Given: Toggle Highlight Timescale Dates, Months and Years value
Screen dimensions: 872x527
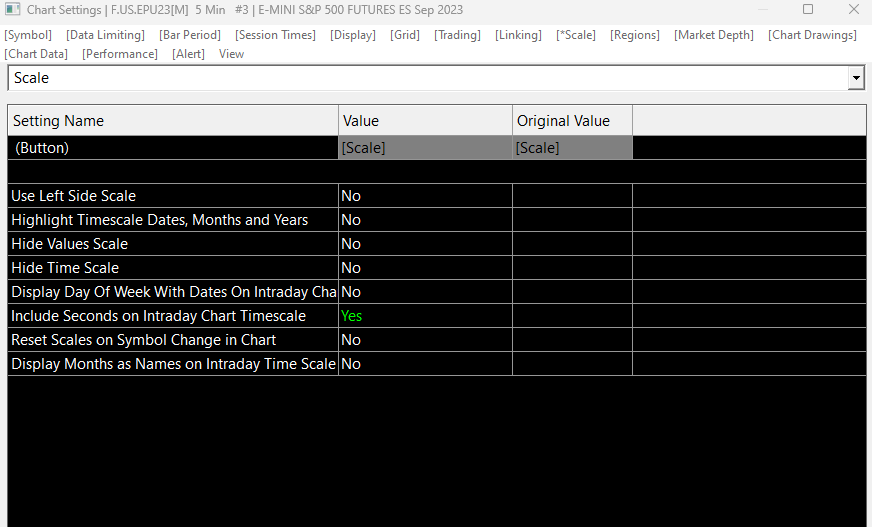Looking at the screenshot, I should 425,220.
